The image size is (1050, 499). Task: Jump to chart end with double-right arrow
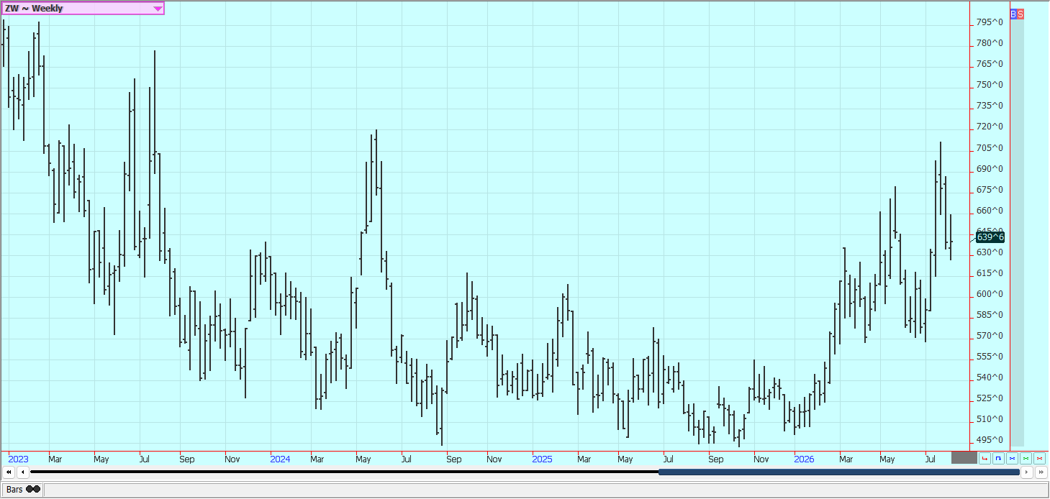[1041, 472]
